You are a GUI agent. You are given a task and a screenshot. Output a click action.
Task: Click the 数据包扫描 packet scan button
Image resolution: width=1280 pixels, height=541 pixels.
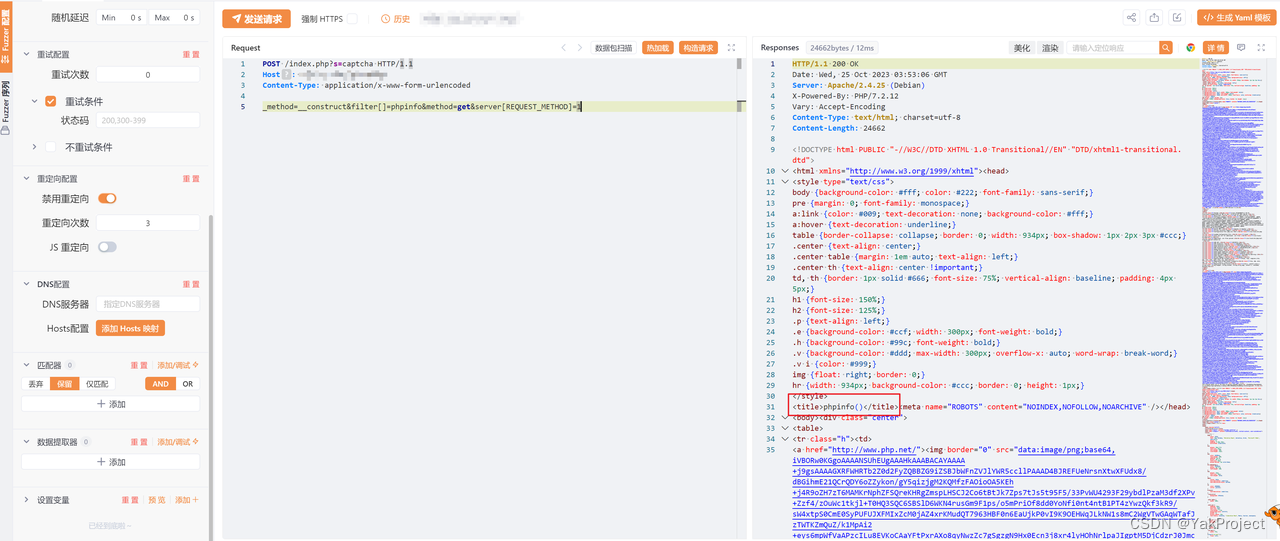tap(614, 48)
